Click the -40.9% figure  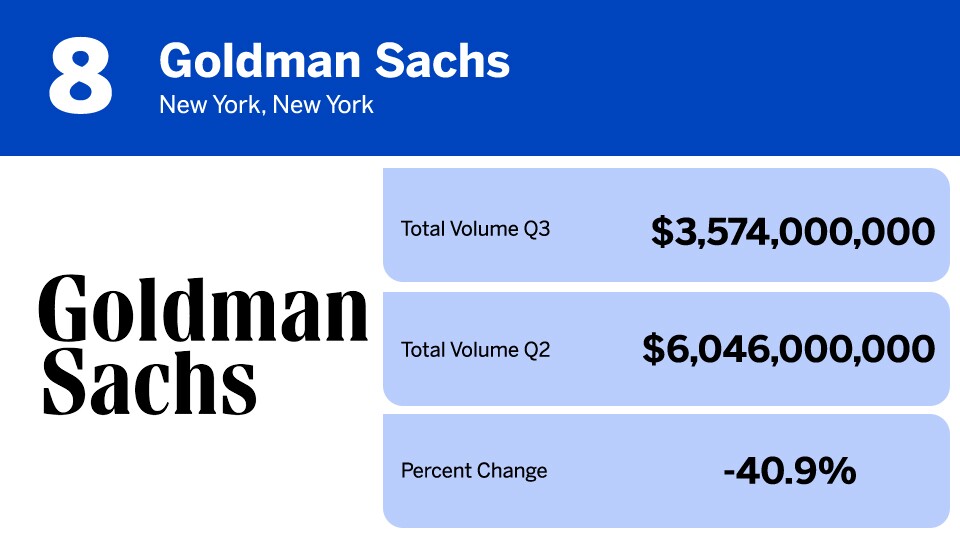point(789,470)
